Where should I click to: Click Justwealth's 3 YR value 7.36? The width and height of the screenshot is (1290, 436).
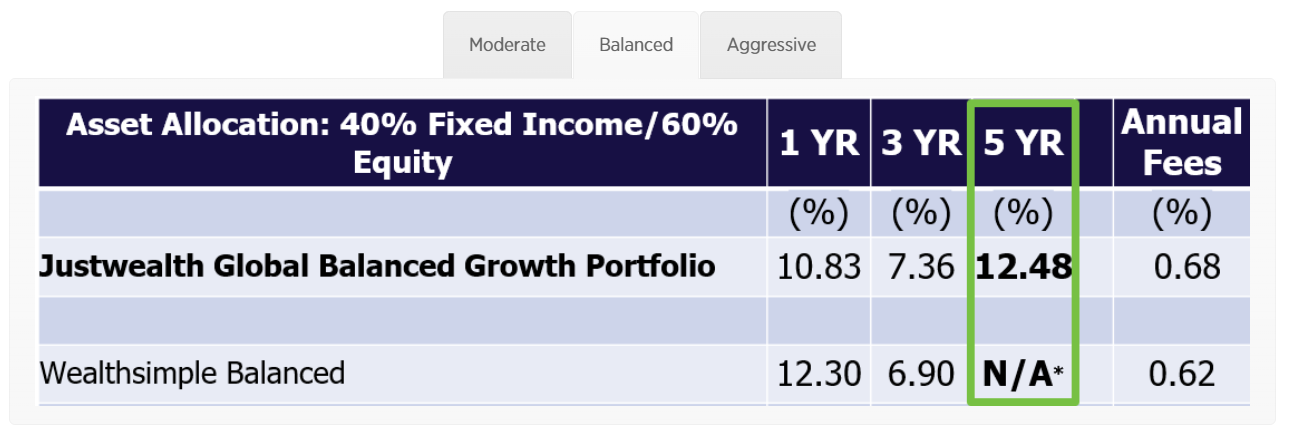point(920,267)
